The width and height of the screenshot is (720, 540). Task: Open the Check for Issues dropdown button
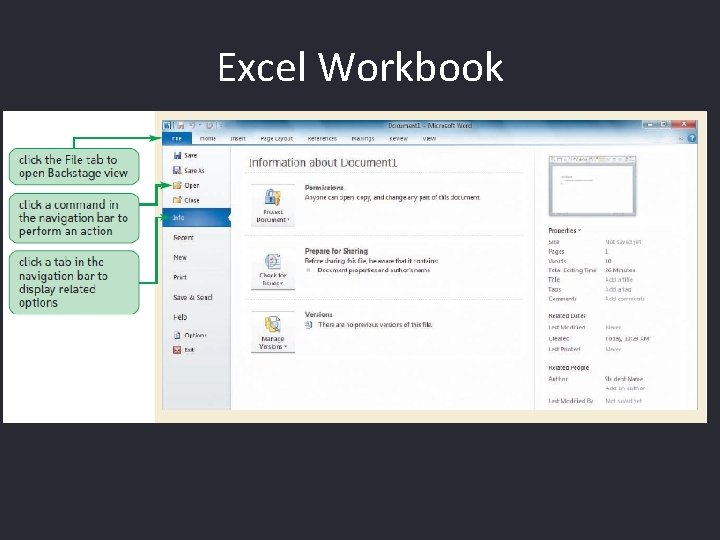click(x=273, y=269)
